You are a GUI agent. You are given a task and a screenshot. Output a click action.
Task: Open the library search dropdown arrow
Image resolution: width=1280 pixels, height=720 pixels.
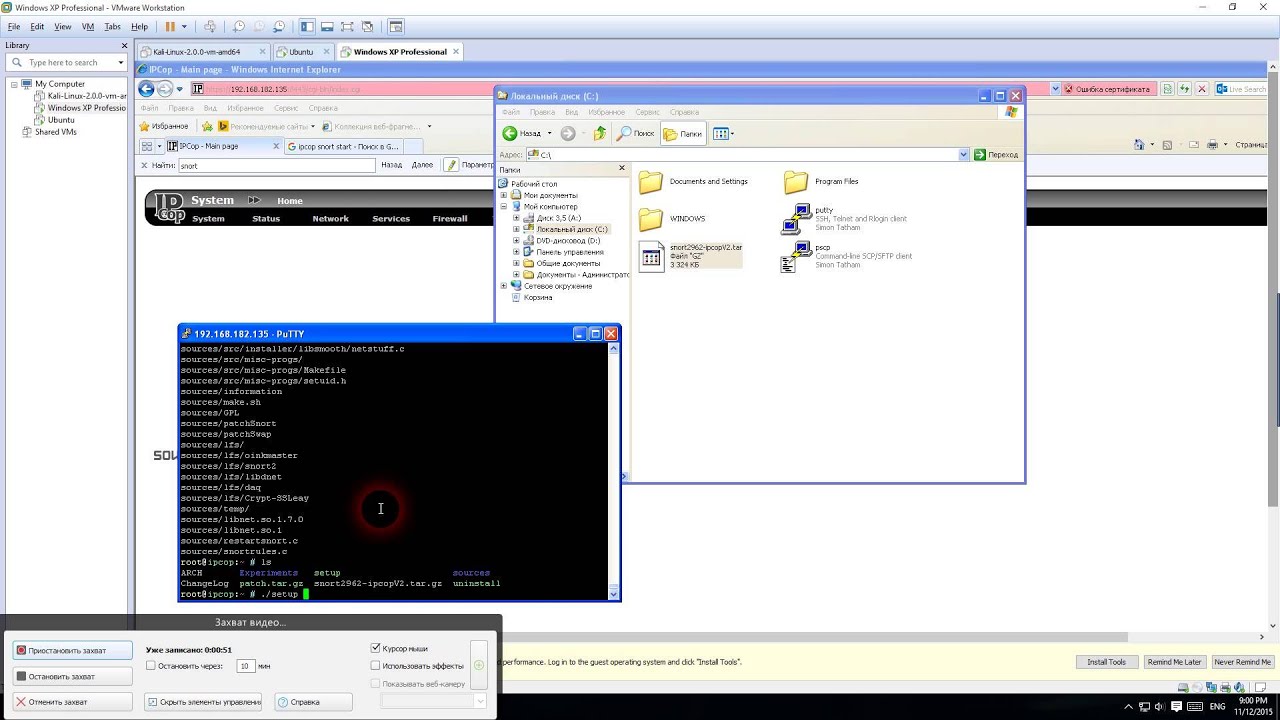[121, 62]
